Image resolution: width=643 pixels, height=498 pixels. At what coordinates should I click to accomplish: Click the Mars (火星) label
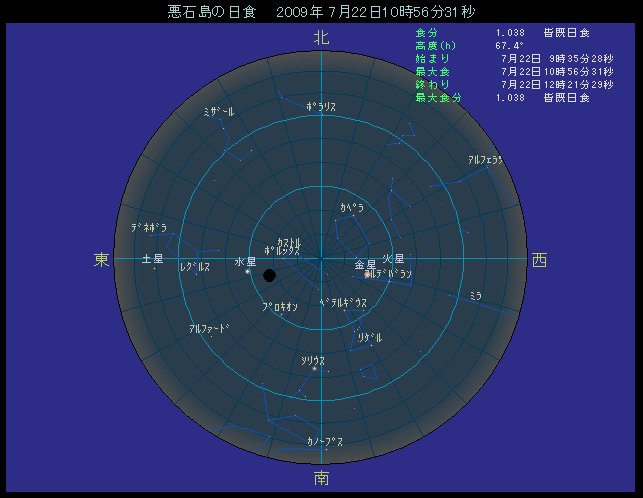tap(393, 259)
